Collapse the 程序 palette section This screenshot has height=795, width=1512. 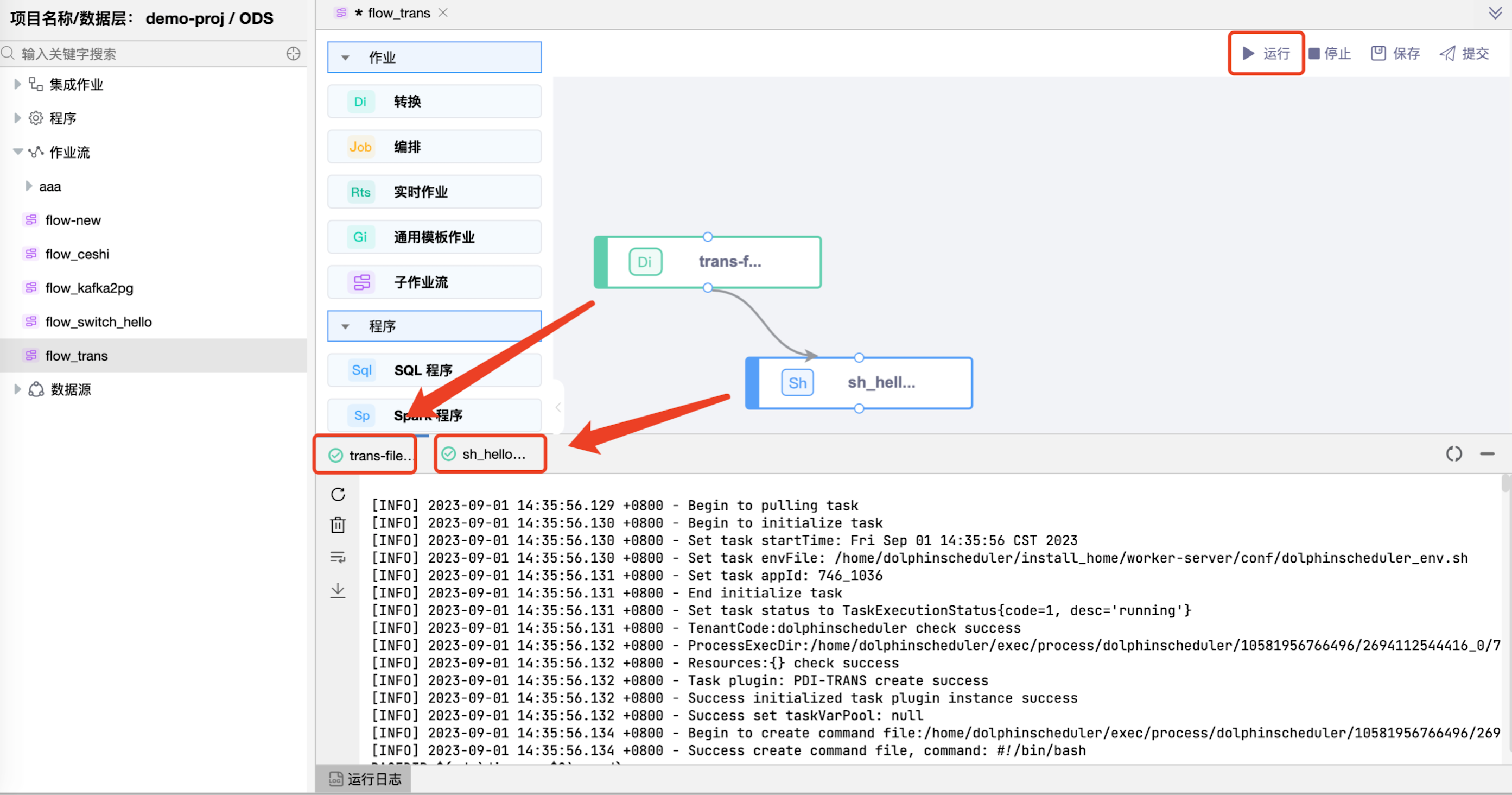[x=345, y=326]
